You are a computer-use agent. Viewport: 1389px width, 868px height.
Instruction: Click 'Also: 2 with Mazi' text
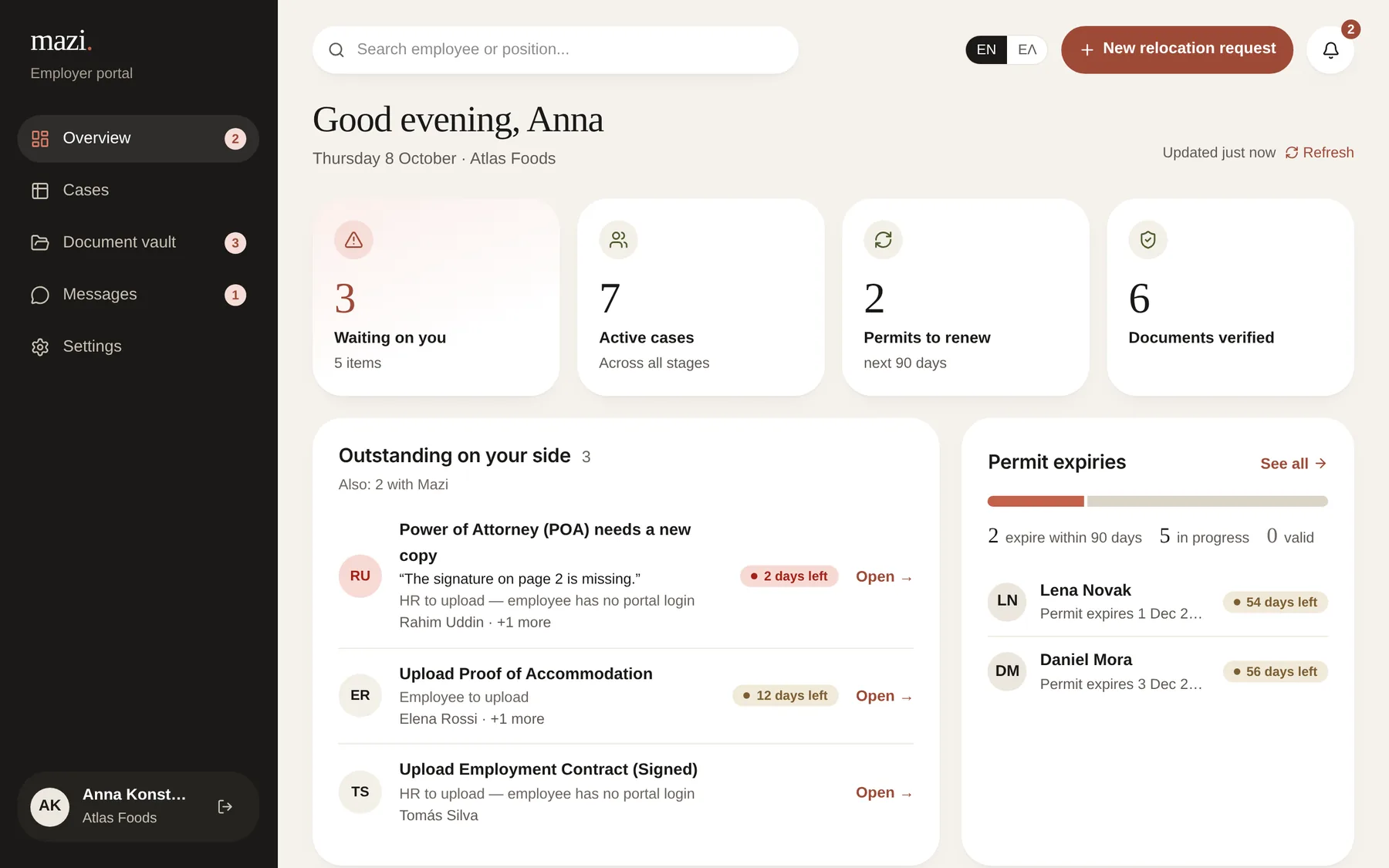pos(394,485)
